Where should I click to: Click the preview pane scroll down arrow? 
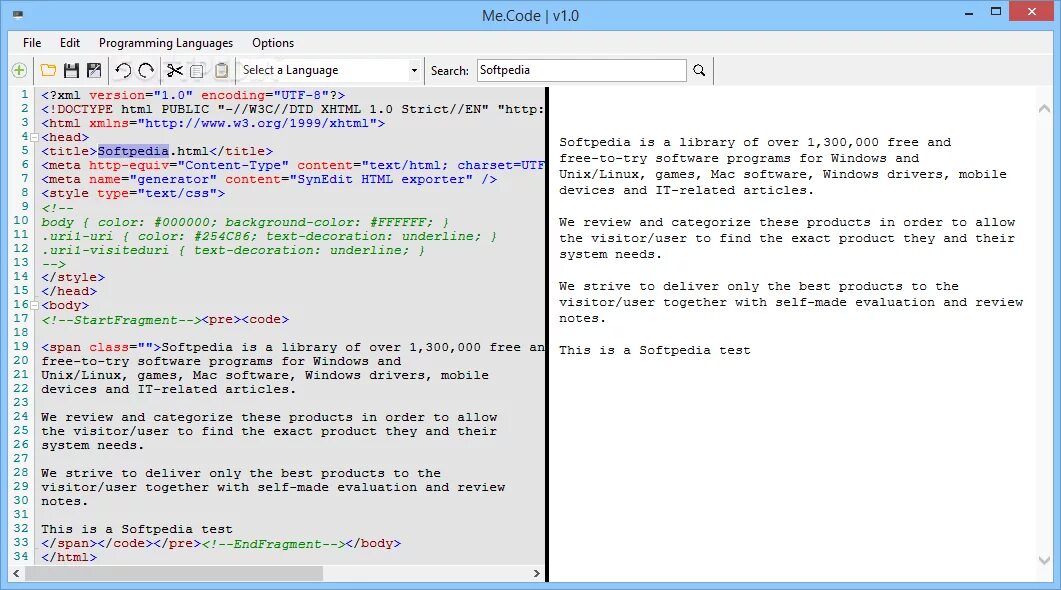coord(1044,560)
